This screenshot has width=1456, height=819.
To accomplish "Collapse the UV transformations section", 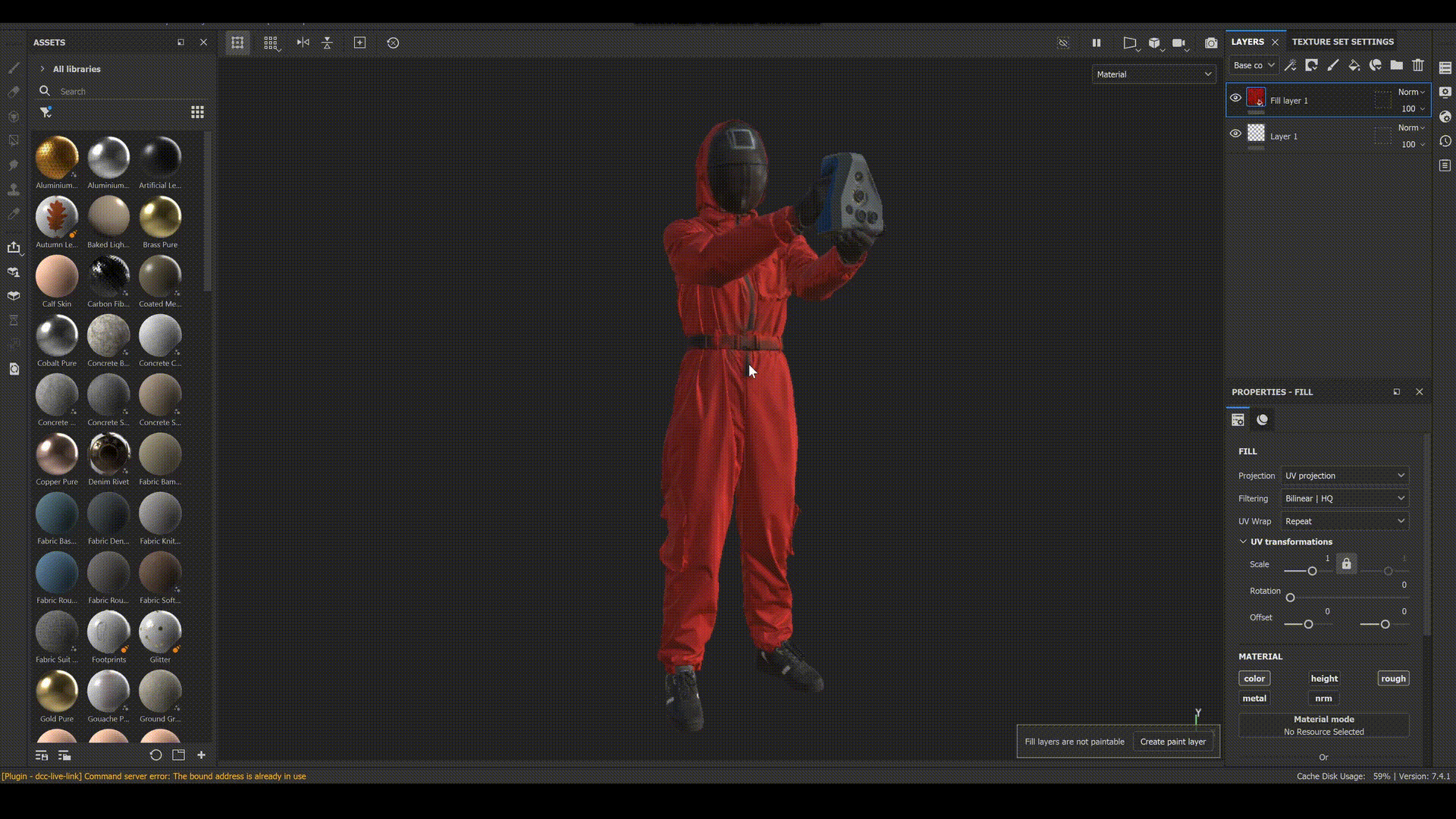I will 1243,541.
